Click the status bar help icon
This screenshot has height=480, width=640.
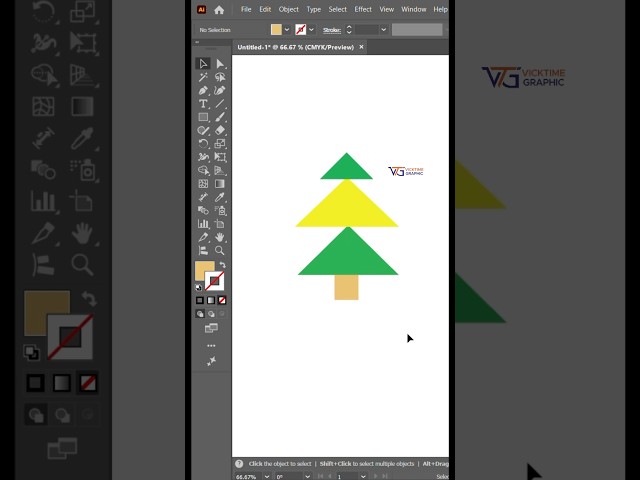[239, 464]
